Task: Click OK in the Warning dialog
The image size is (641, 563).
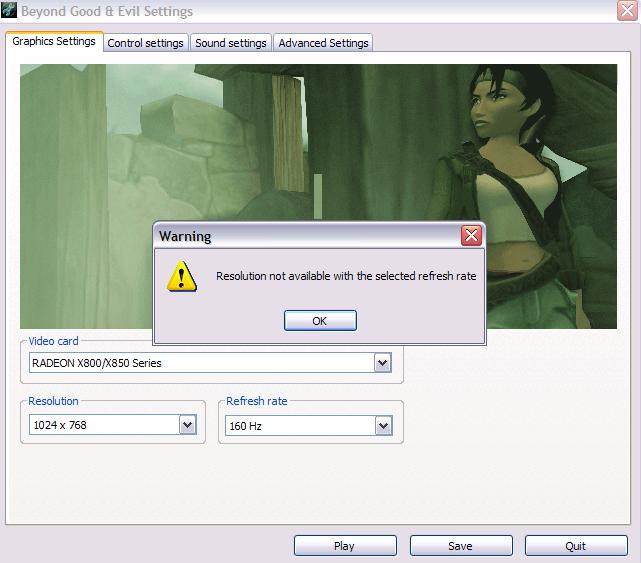Action: coord(320,321)
